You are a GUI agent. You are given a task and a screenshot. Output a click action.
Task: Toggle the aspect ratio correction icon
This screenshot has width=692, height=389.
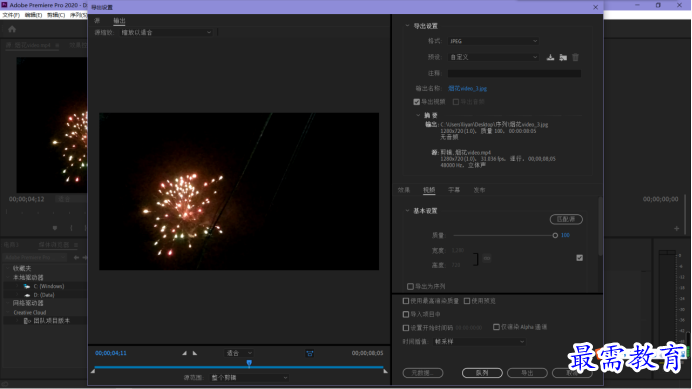[x=310, y=353]
